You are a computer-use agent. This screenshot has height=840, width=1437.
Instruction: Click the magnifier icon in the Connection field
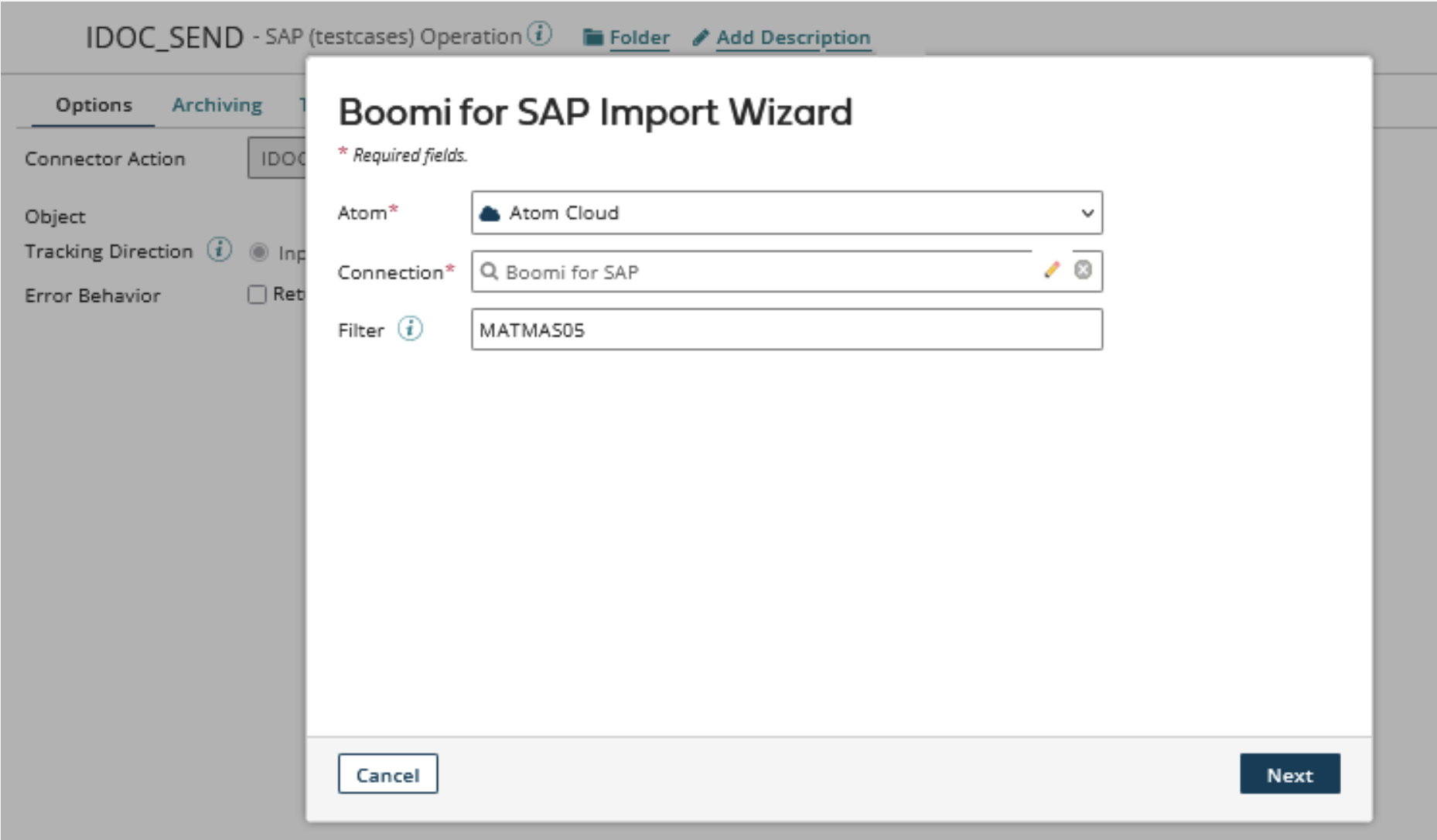(489, 271)
